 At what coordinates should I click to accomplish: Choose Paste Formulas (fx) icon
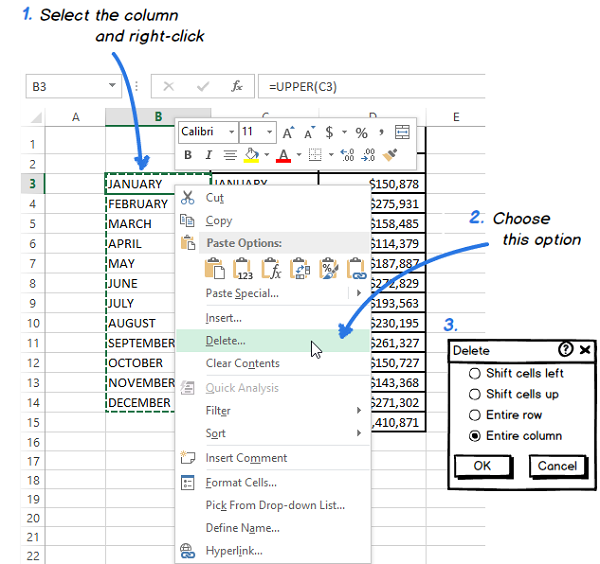[271, 268]
